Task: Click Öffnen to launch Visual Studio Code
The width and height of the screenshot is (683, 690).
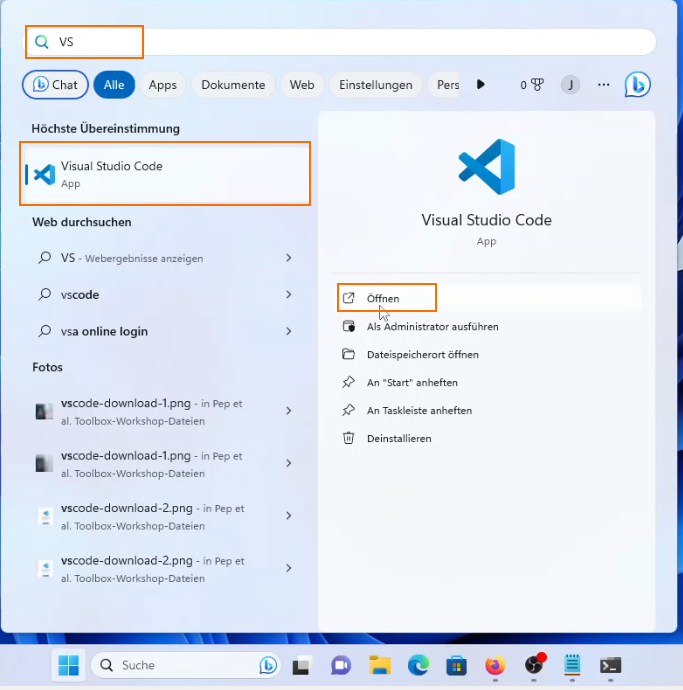Action: point(487,298)
